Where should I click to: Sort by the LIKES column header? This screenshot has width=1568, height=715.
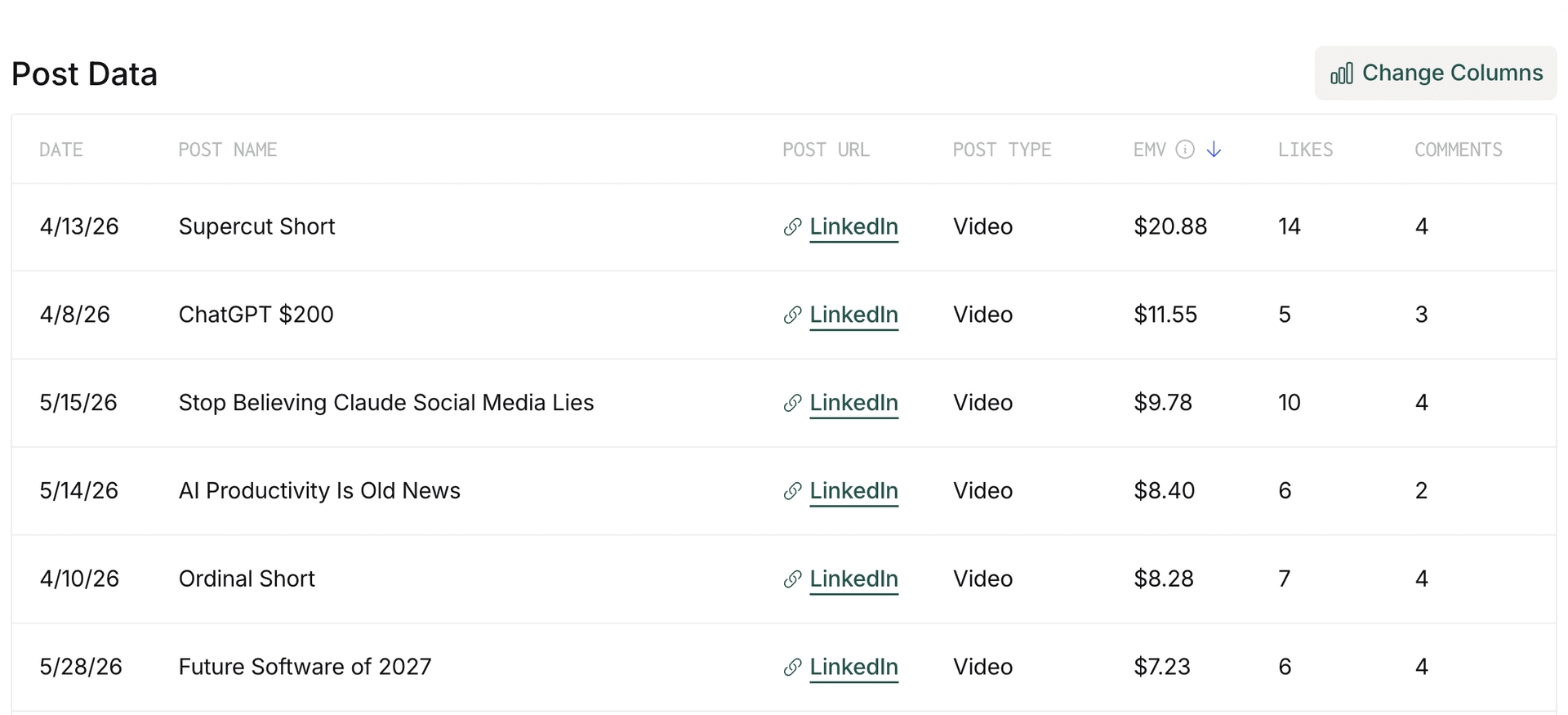point(1305,150)
